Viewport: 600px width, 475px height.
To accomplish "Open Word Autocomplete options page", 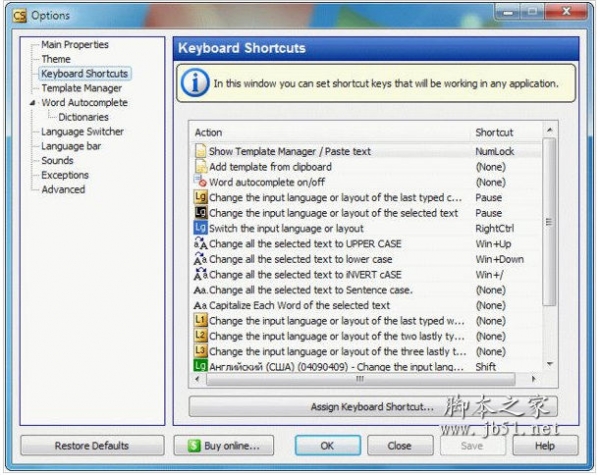I will [85, 103].
